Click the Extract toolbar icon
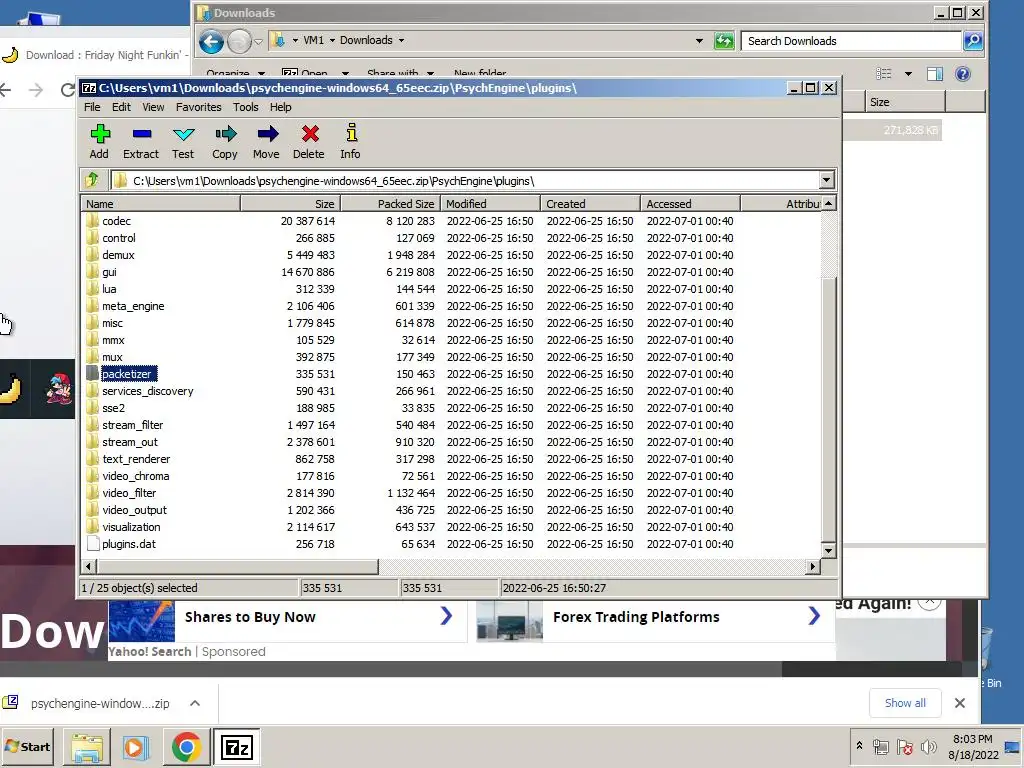 coord(141,135)
